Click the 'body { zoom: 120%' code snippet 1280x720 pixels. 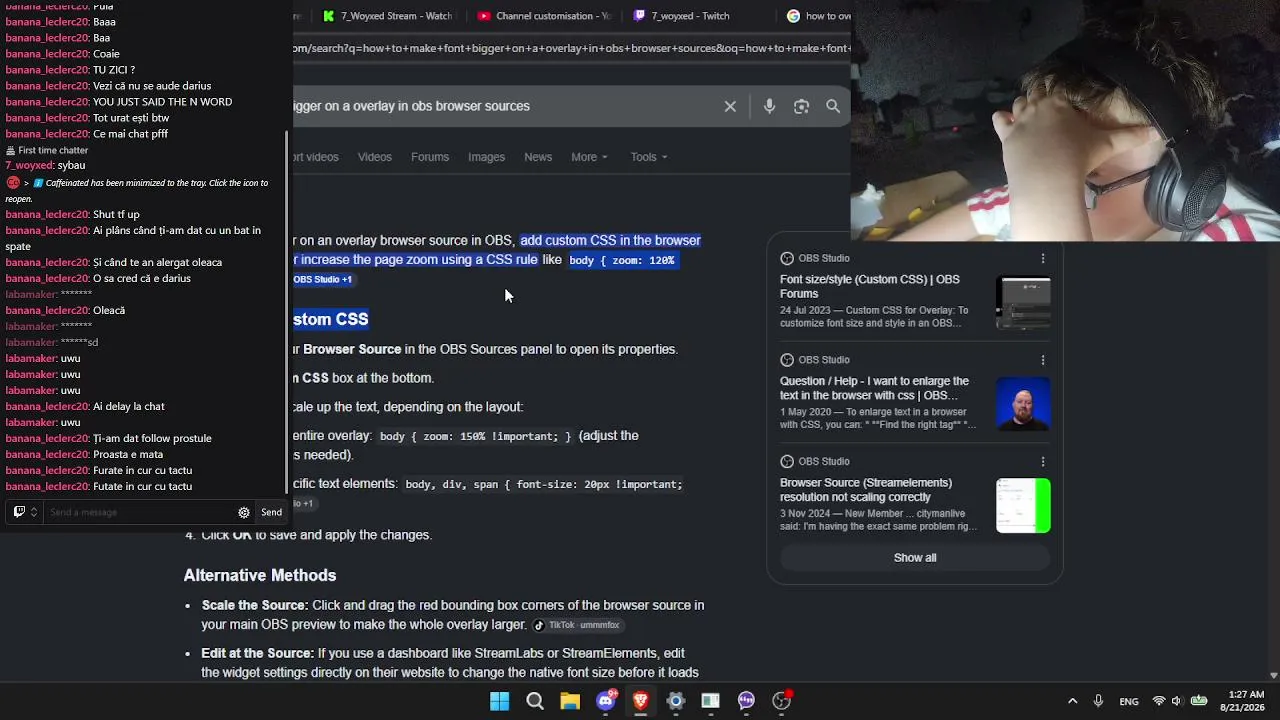click(x=622, y=260)
